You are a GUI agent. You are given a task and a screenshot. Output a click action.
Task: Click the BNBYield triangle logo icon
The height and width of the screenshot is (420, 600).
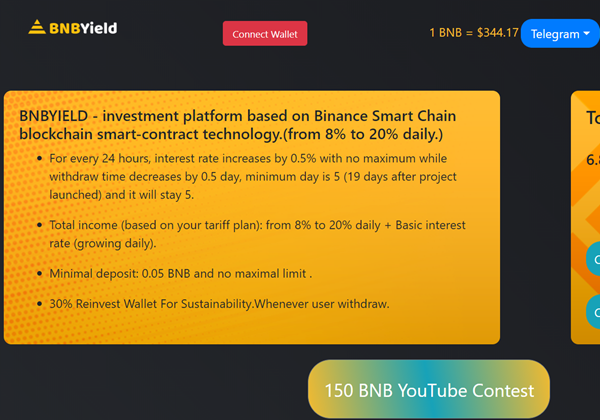(x=39, y=28)
